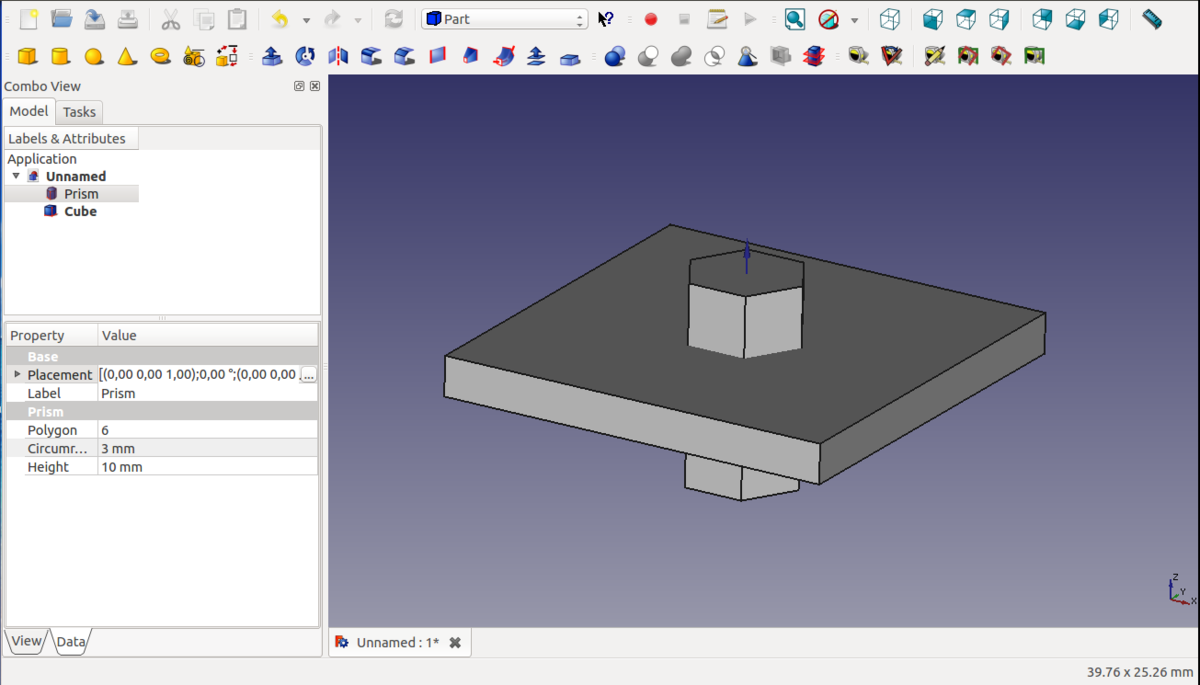This screenshot has height=685, width=1200.
Task: Select the Revolve tool
Action: click(305, 56)
